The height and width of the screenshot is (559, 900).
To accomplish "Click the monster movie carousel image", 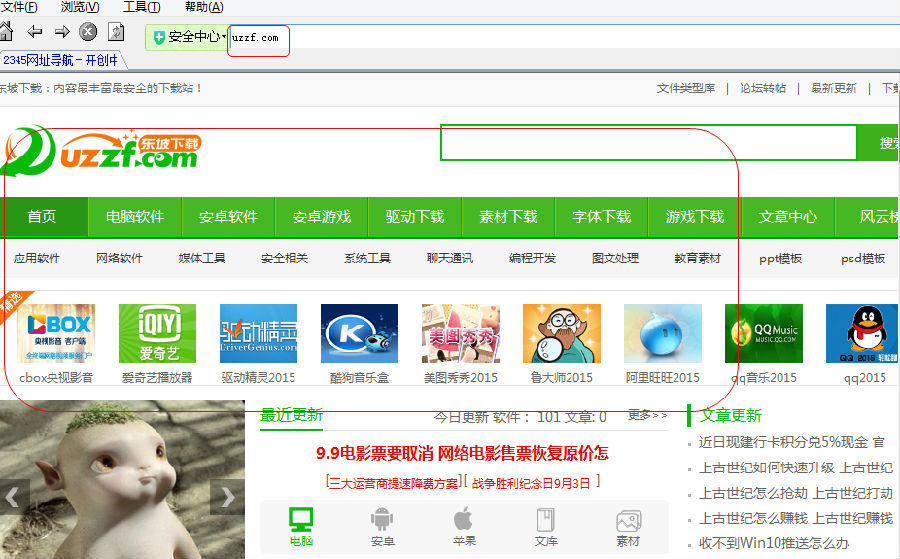I will 122,480.
